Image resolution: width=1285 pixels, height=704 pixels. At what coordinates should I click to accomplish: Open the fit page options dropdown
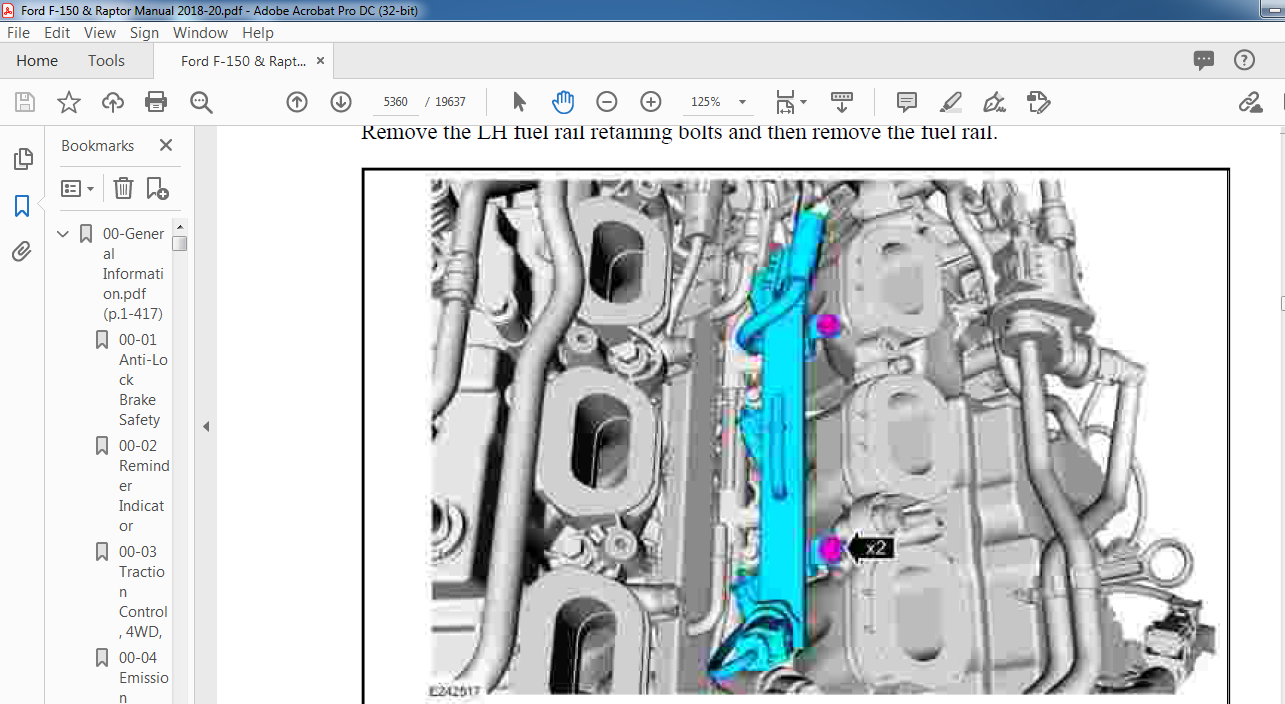pos(790,102)
